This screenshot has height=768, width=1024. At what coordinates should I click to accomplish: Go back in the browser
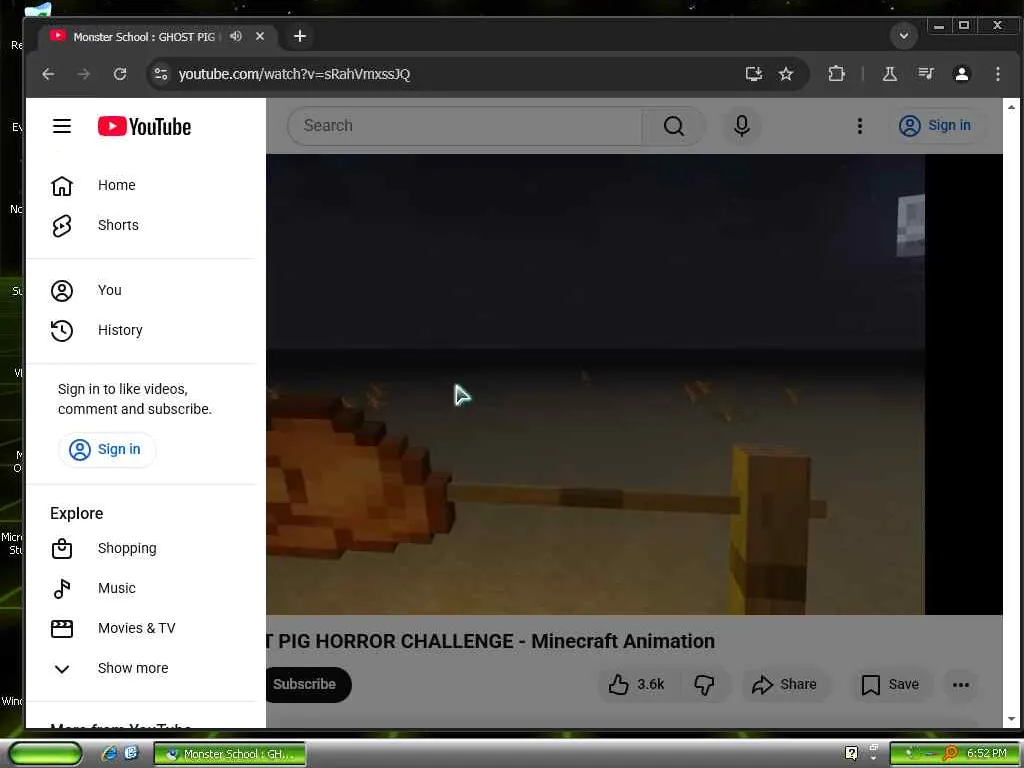(x=48, y=74)
